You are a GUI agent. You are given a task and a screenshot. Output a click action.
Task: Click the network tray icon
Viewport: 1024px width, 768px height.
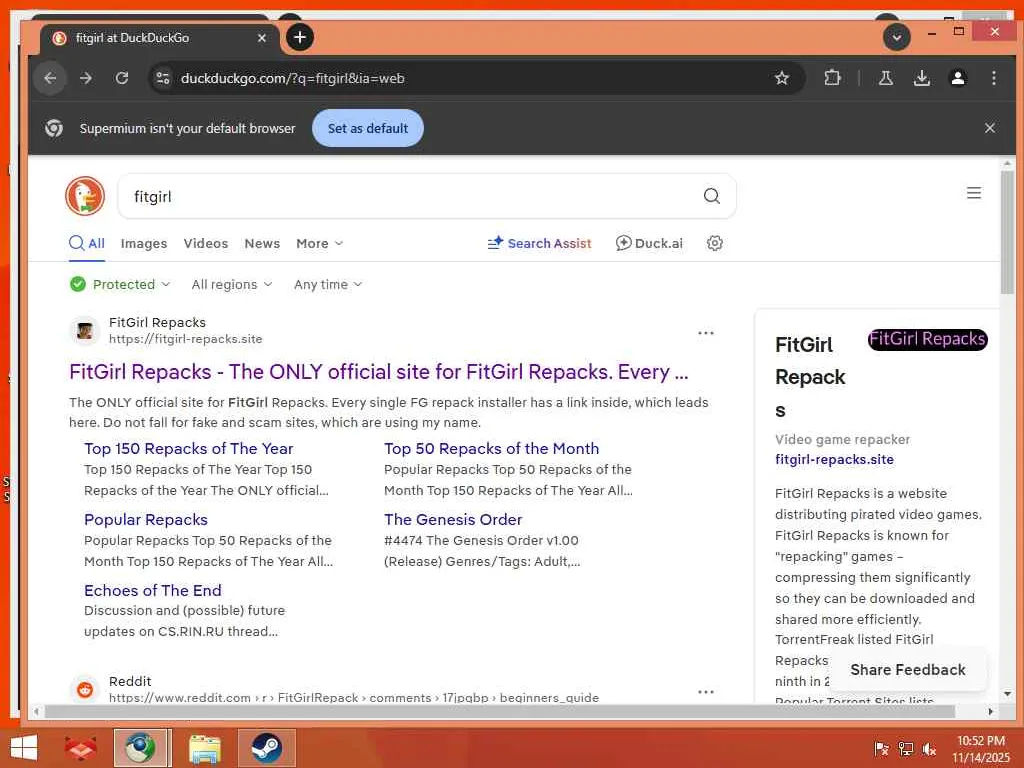point(905,749)
